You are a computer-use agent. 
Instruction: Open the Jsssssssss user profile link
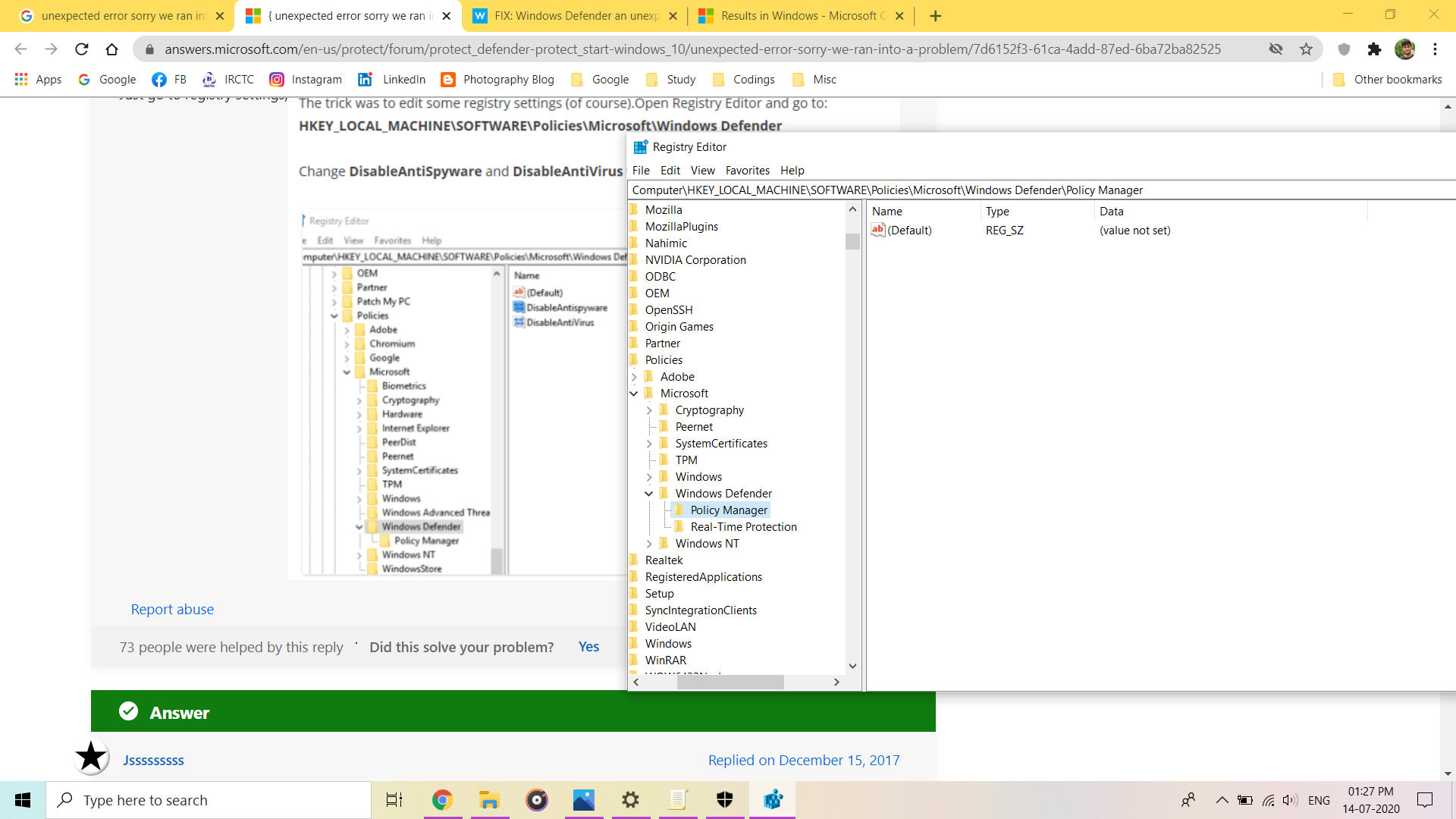pos(153,761)
